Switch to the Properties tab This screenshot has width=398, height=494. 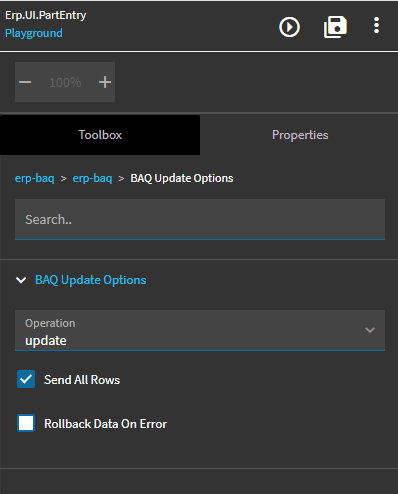click(x=300, y=135)
